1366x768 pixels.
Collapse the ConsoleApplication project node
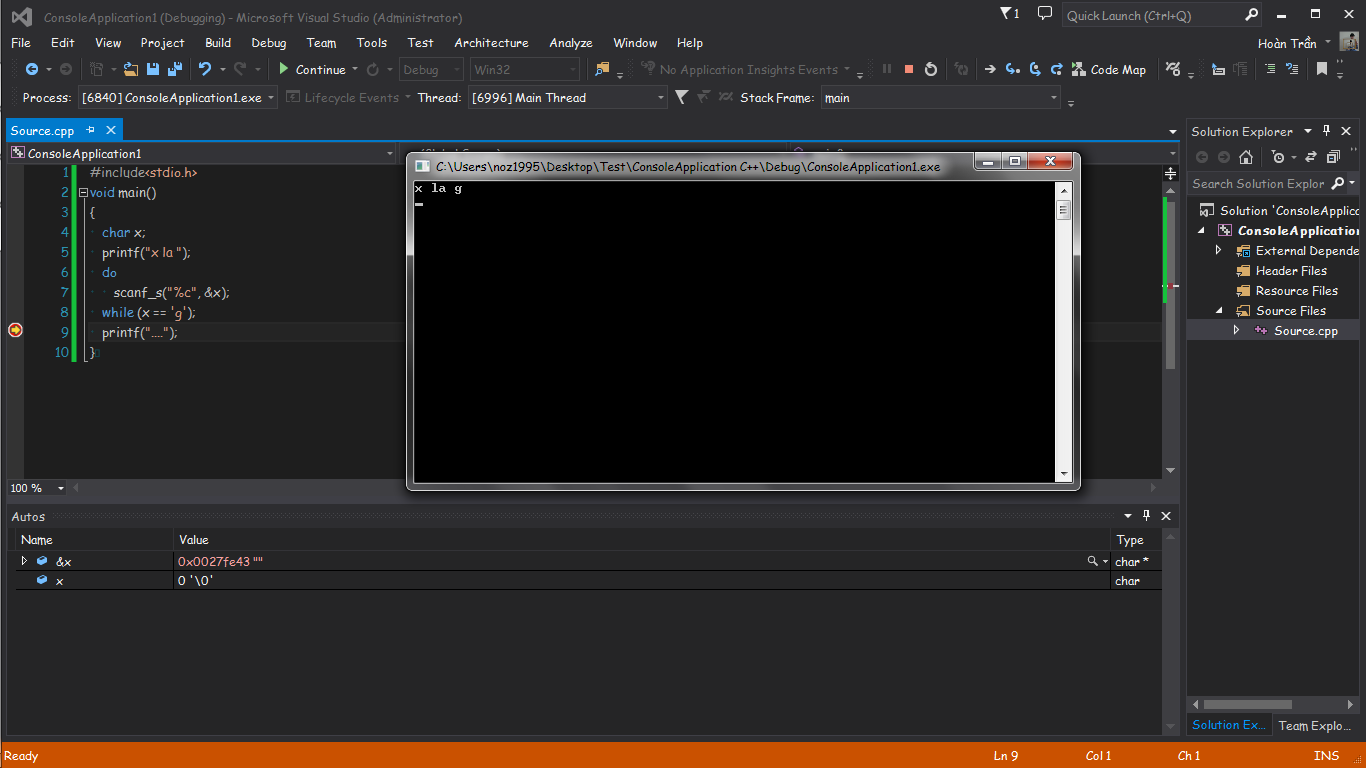tap(1203, 231)
